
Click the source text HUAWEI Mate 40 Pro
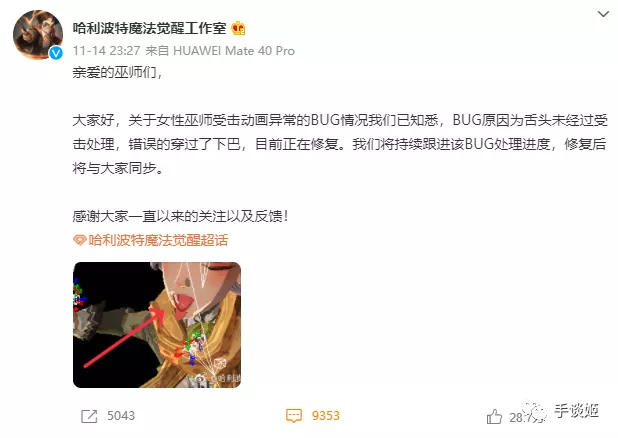(x=234, y=51)
